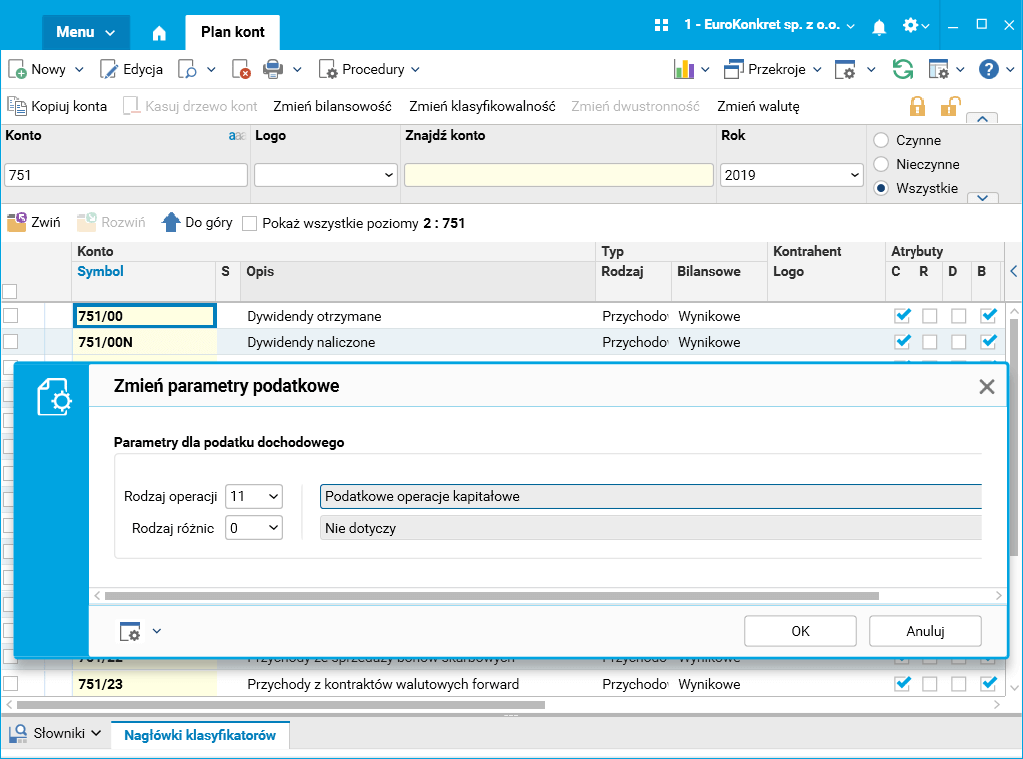Image resolution: width=1023 pixels, height=759 pixels.
Task: Tick the row checkbox for 751/00N
Action: (10, 341)
